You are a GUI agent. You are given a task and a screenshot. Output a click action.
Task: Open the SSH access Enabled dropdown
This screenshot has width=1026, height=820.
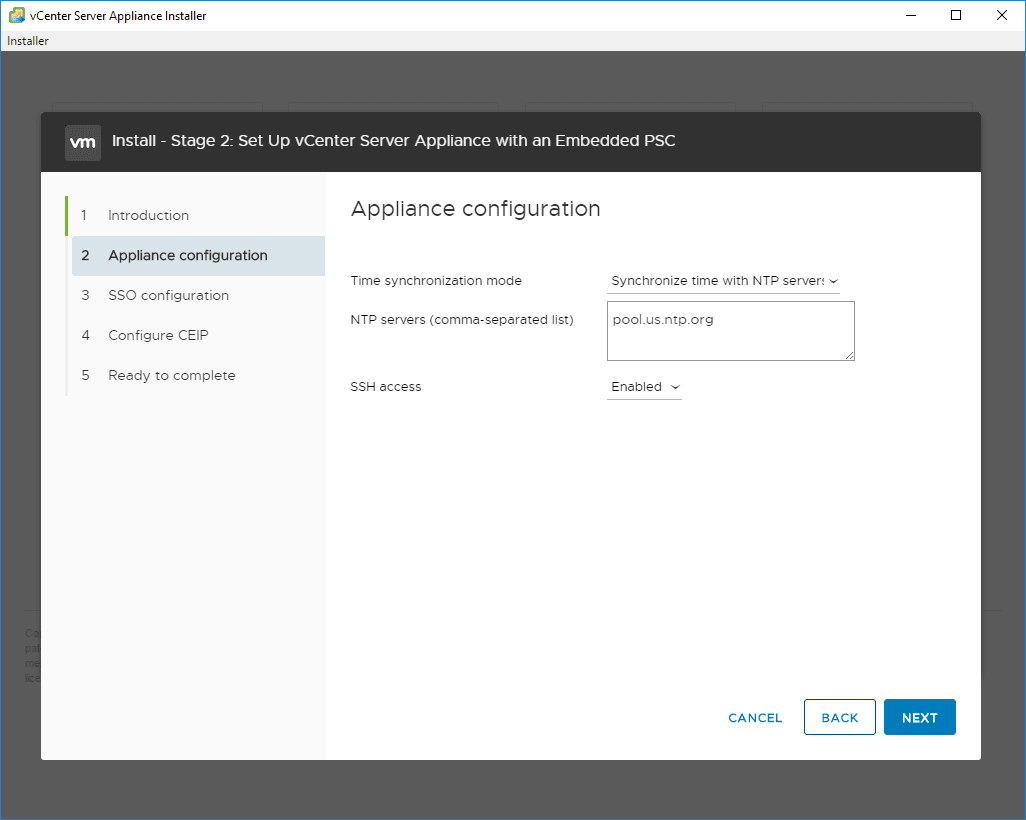coord(644,387)
